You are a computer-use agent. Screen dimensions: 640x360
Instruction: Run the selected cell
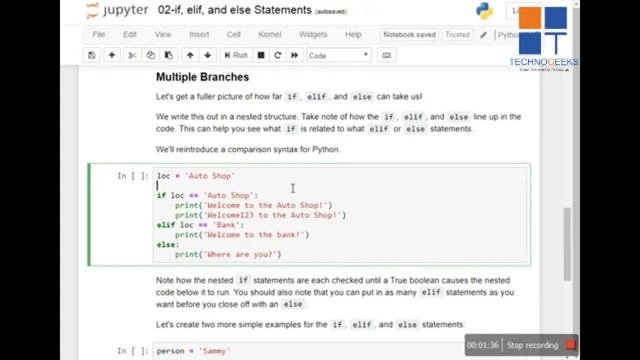(x=236, y=55)
